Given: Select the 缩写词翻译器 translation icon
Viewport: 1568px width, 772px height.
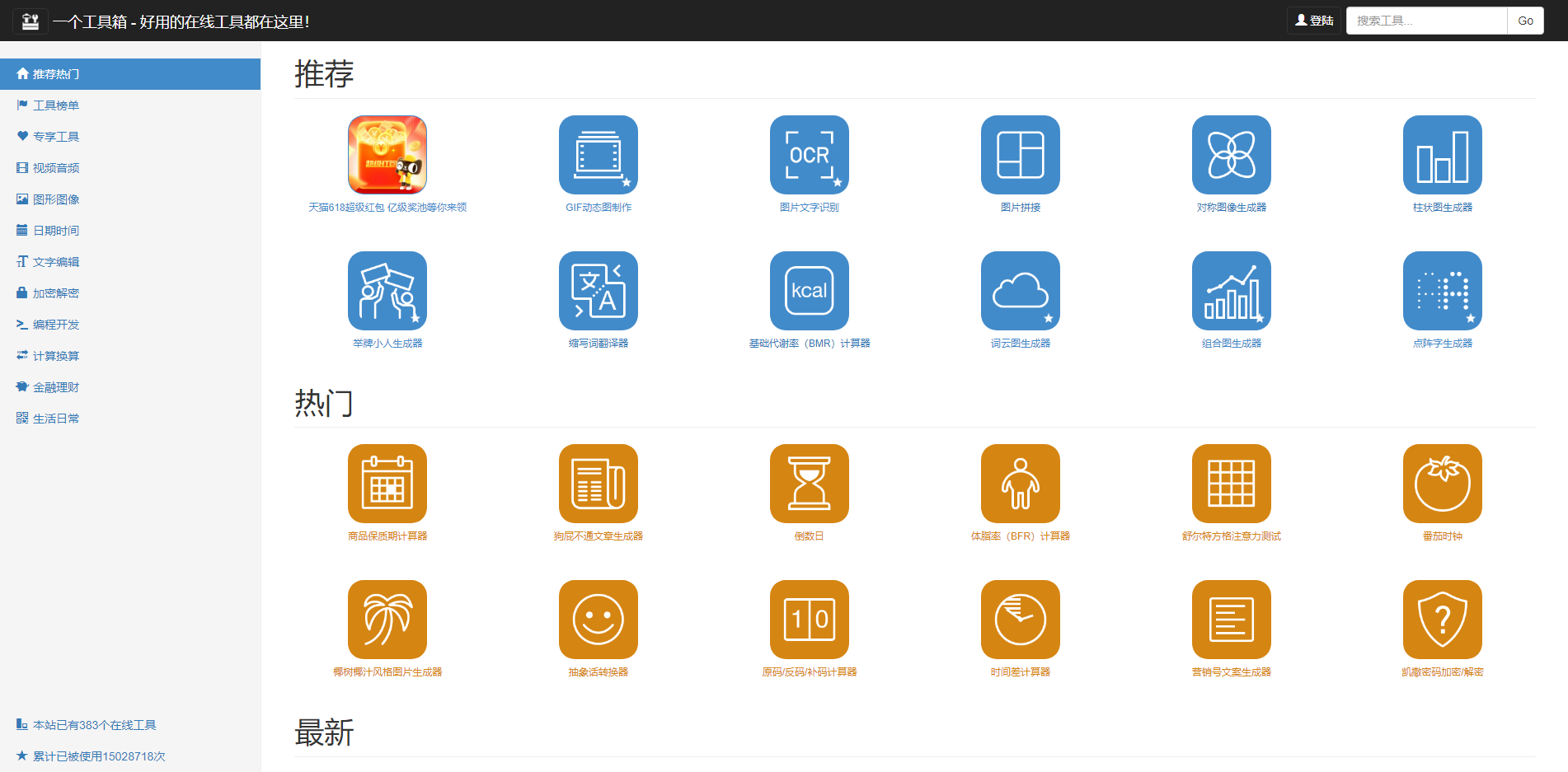Looking at the screenshot, I should point(598,291).
